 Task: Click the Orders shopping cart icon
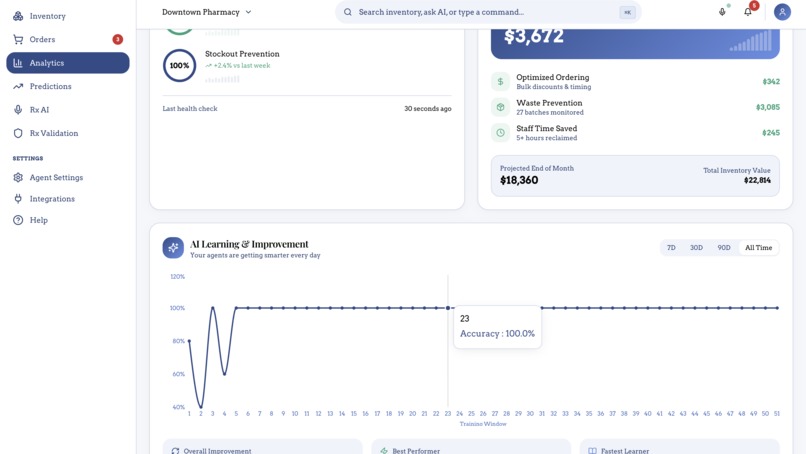(18, 39)
